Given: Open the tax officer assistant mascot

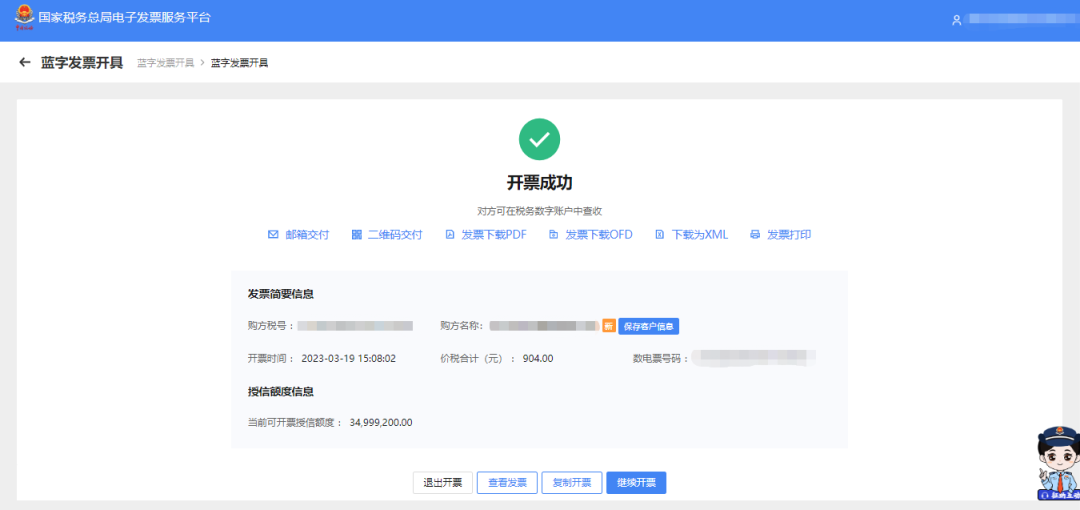Looking at the screenshot, I should (1057, 463).
